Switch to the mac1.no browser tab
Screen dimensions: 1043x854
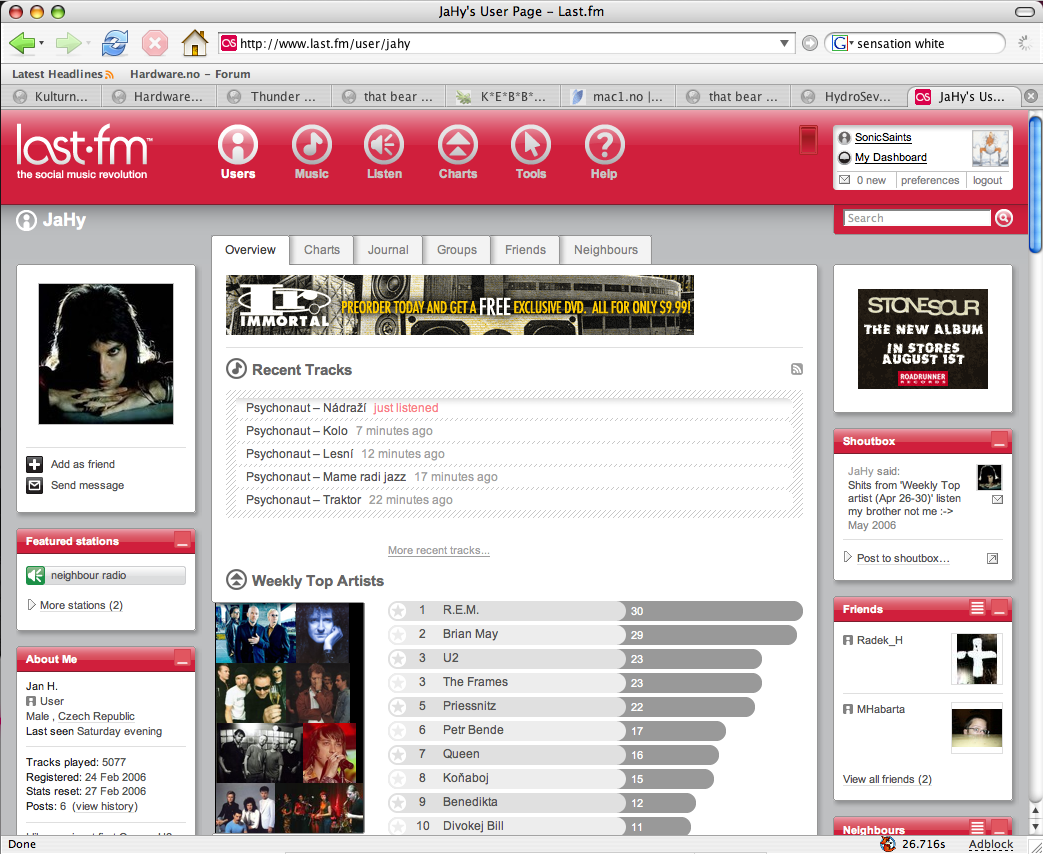[618, 96]
